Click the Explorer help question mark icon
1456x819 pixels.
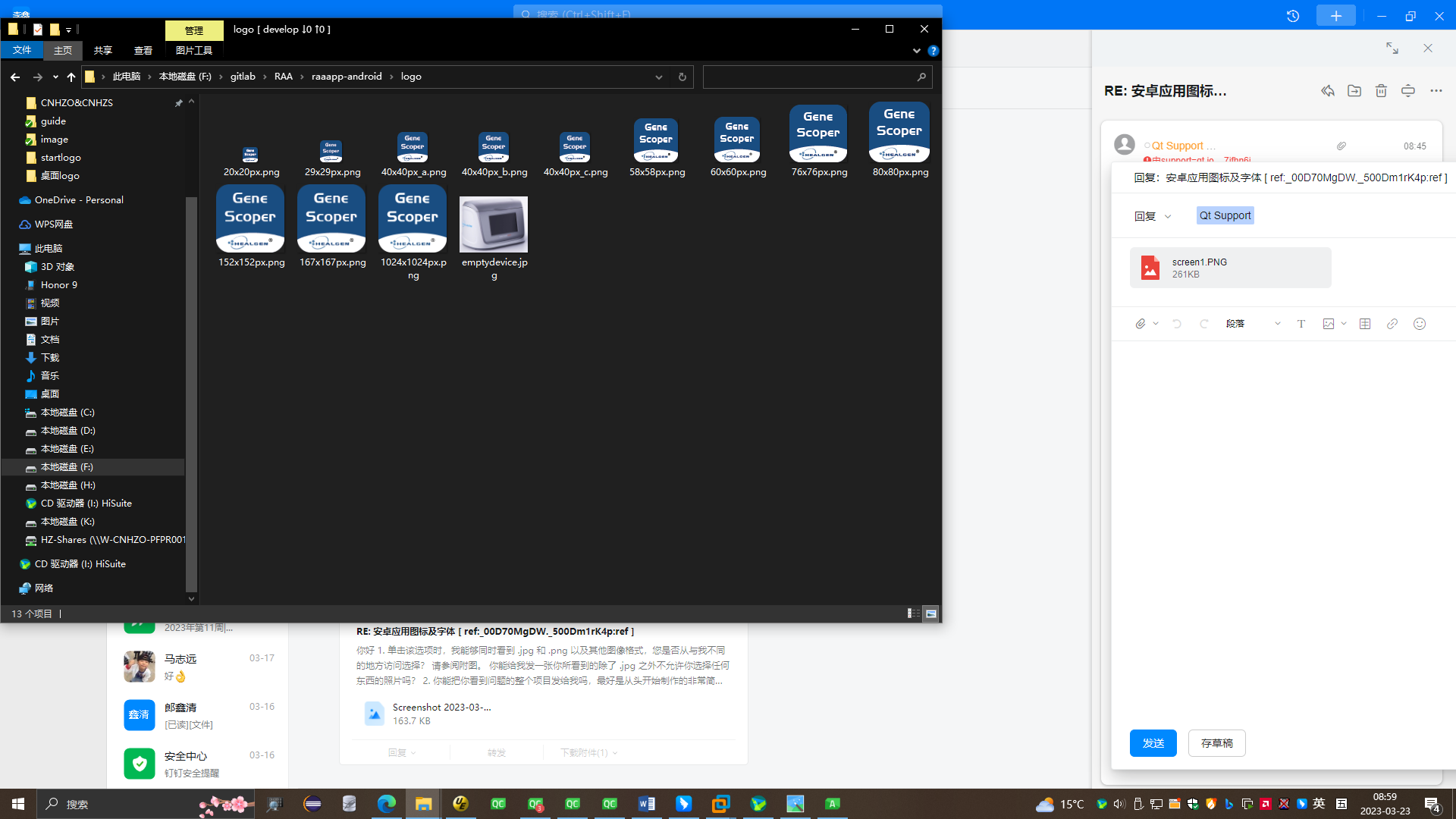[934, 51]
